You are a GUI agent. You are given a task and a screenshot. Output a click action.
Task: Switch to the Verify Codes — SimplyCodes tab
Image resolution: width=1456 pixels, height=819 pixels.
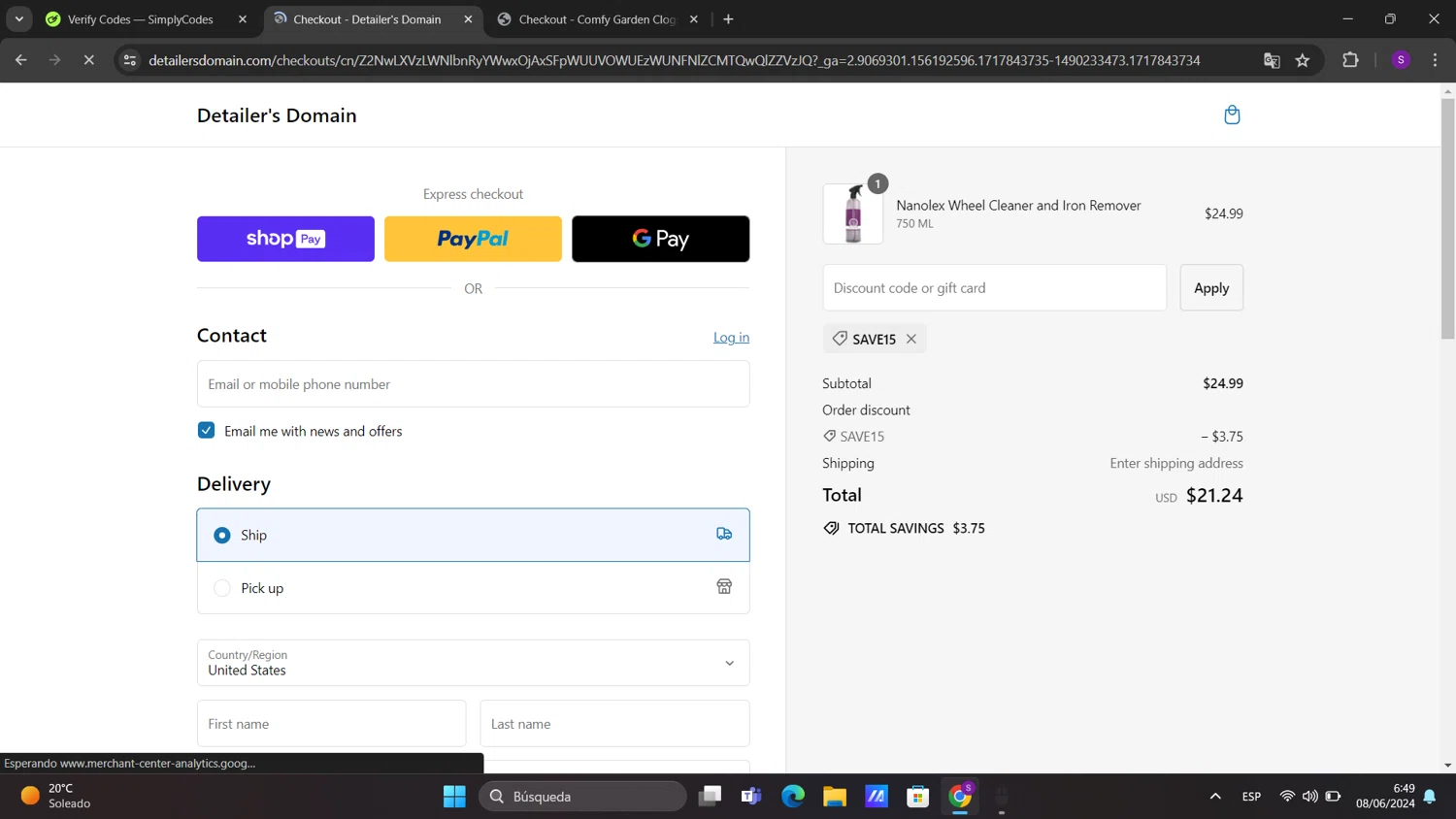140,19
